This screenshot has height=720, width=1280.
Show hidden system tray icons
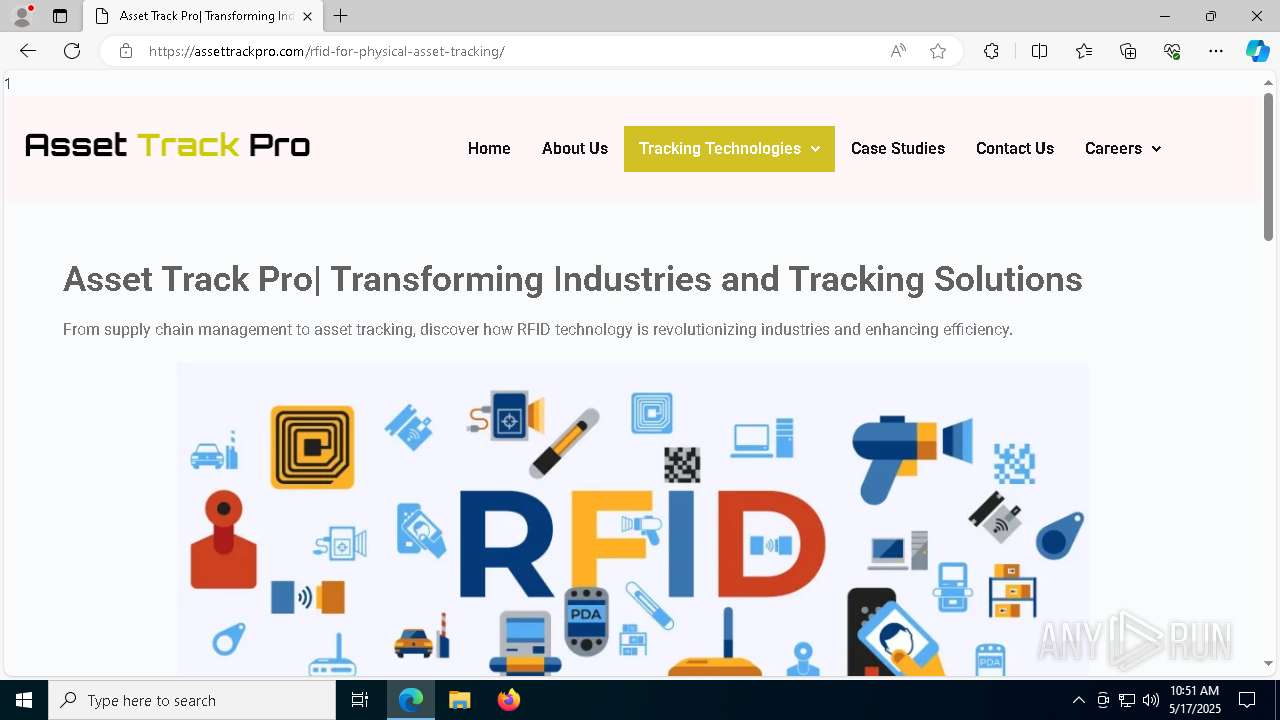[1078, 700]
